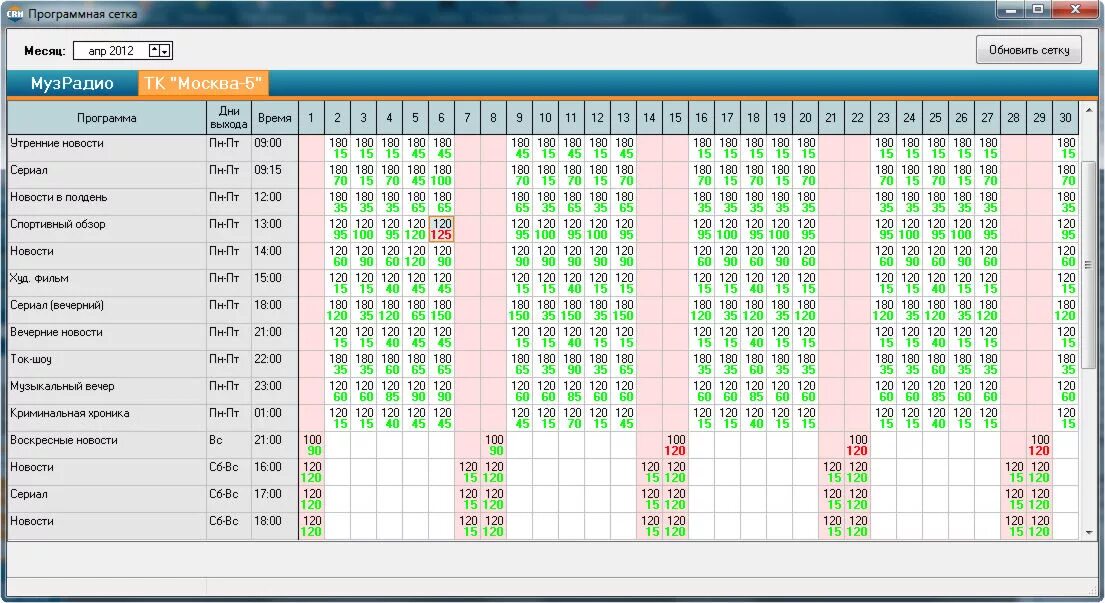Viewport: 1105px width, 603px height.
Task: Click the 01:00 time cell of Криминальная хроника
Action: 274,418
